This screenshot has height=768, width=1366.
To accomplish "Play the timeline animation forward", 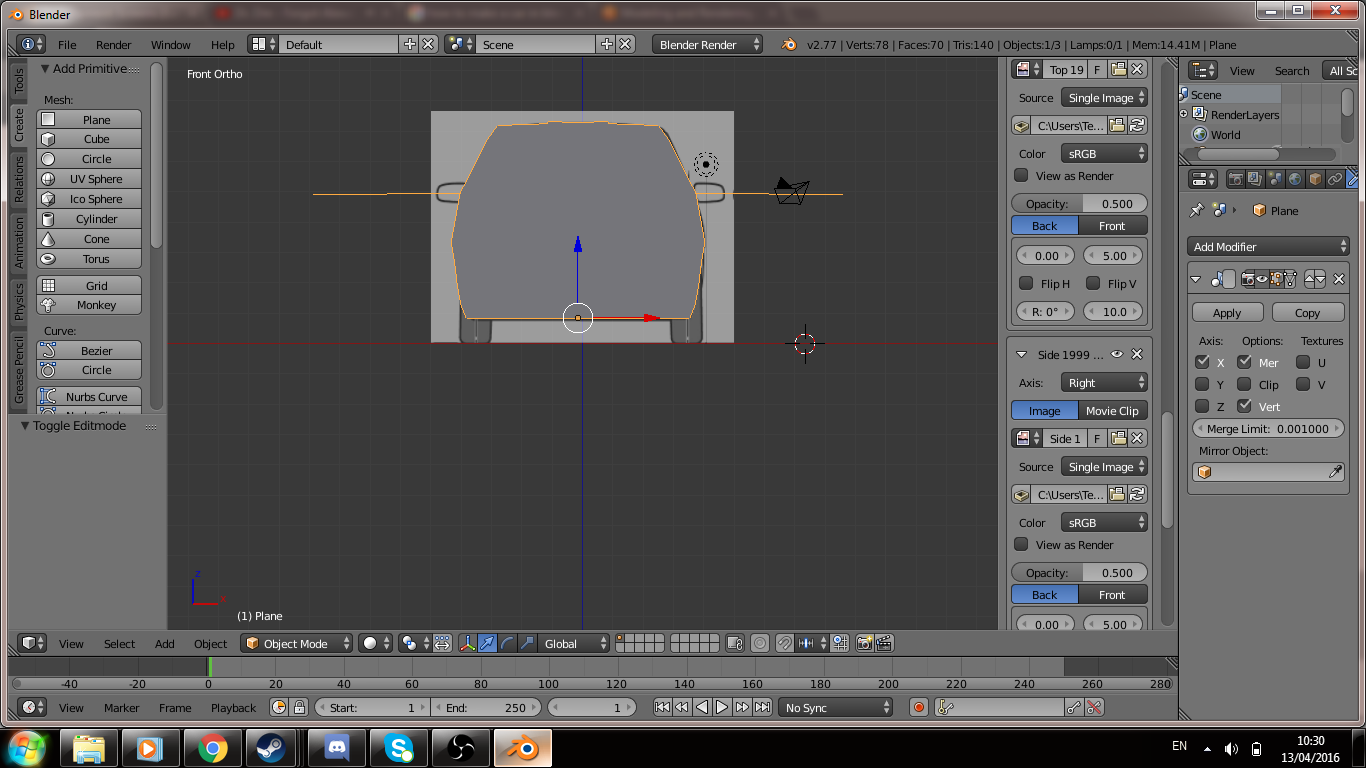I will tap(722, 708).
